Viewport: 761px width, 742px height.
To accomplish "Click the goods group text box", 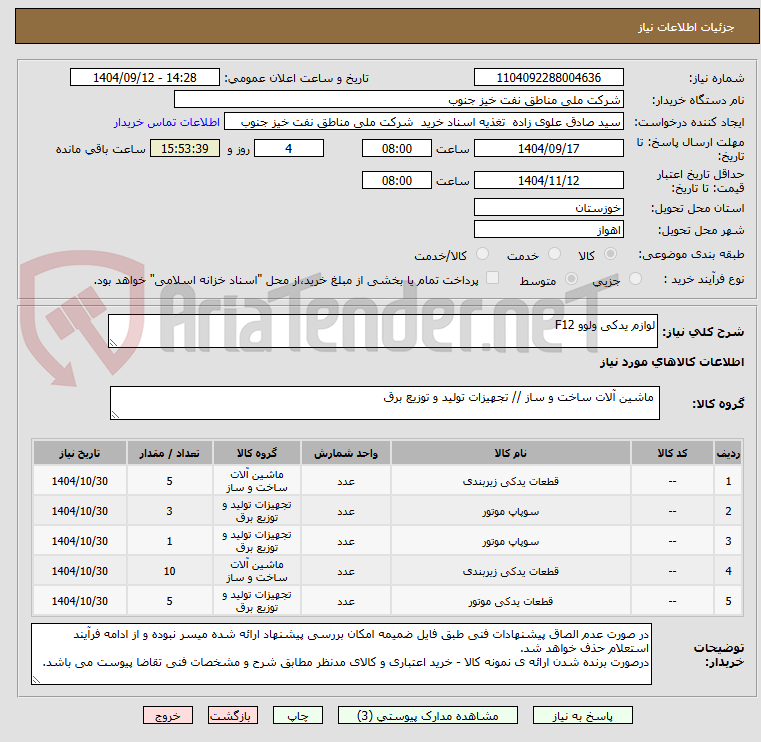I will 384,403.
